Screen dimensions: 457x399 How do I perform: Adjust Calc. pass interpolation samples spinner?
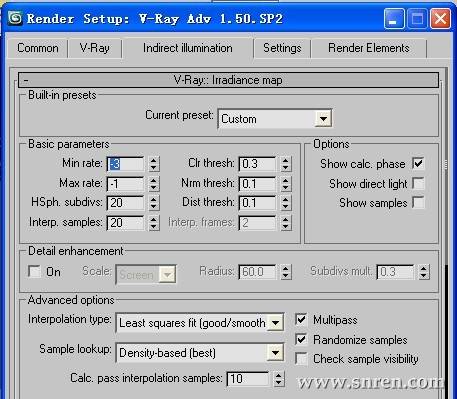(x=279, y=379)
